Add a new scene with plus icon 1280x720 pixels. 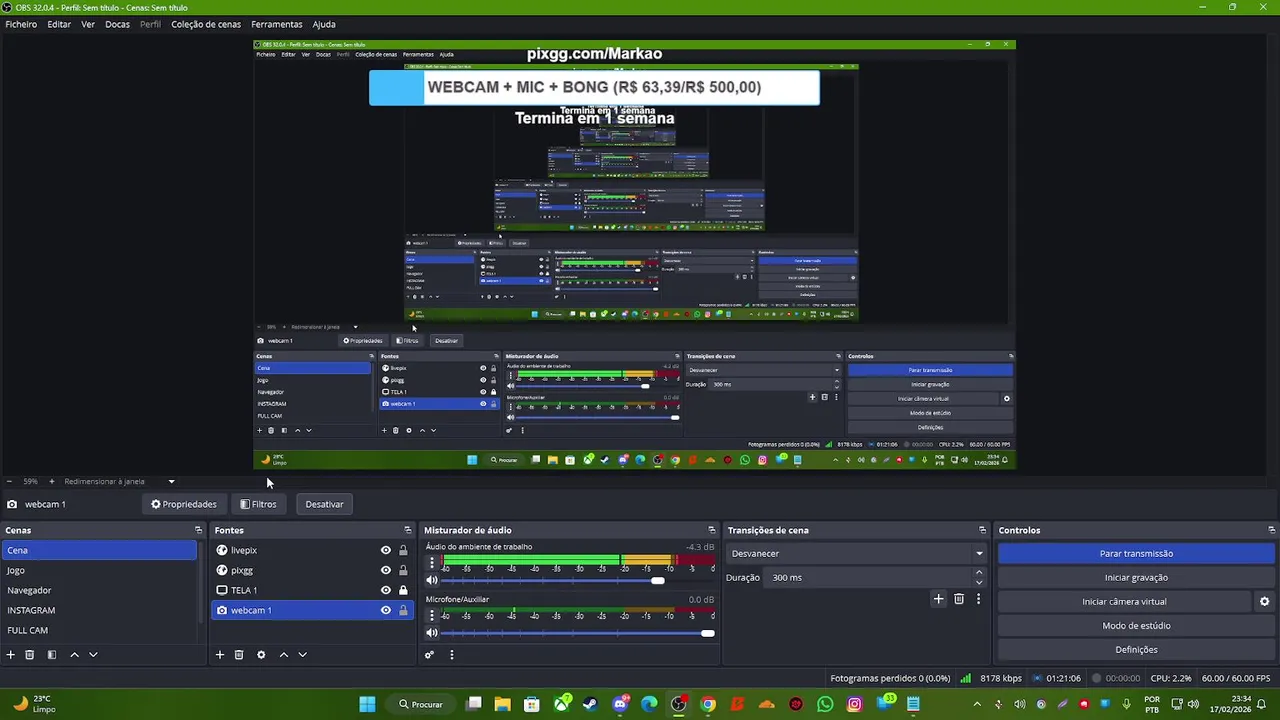pyautogui.click(x=11, y=655)
